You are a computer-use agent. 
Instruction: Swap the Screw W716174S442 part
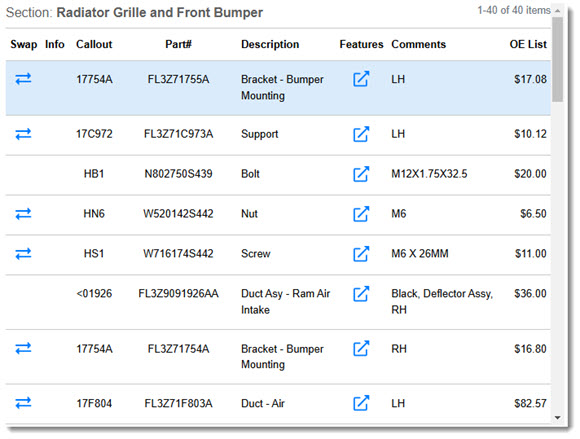coord(23,253)
